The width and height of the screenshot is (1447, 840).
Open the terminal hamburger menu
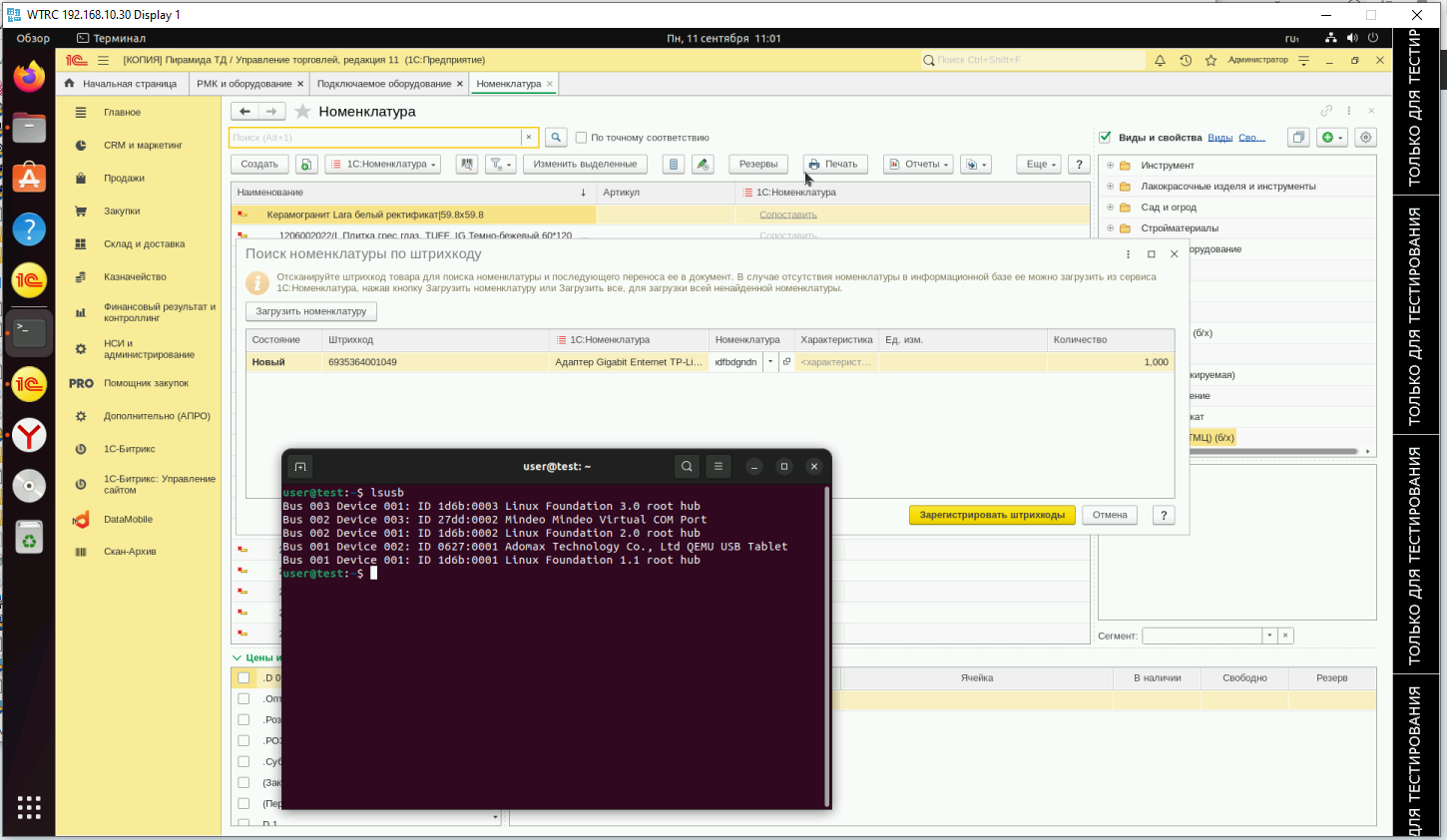tap(718, 466)
